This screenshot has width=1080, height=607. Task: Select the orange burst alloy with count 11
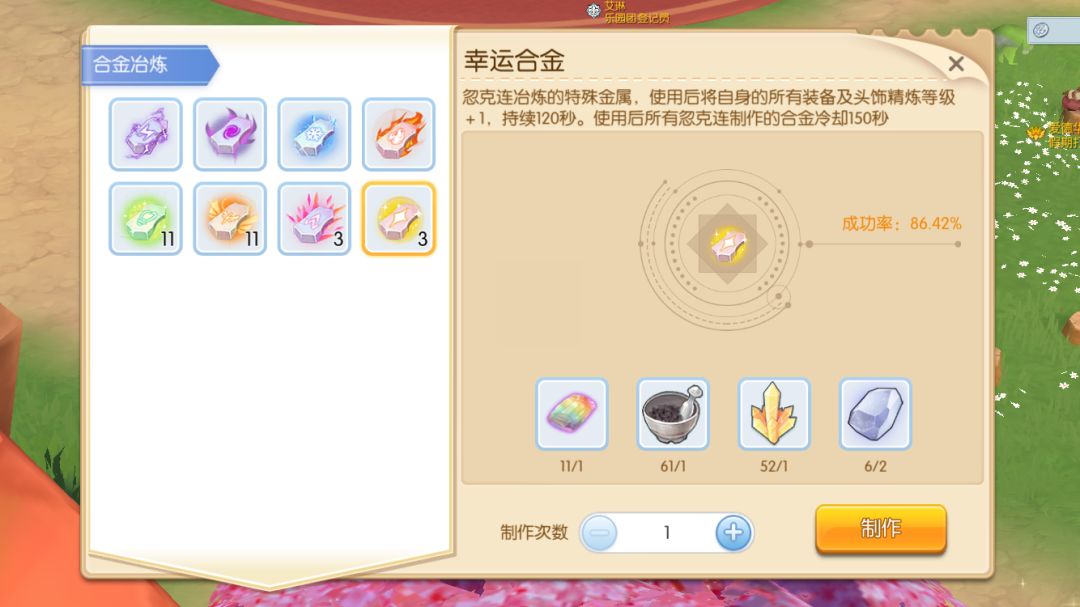click(x=230, y=218)
